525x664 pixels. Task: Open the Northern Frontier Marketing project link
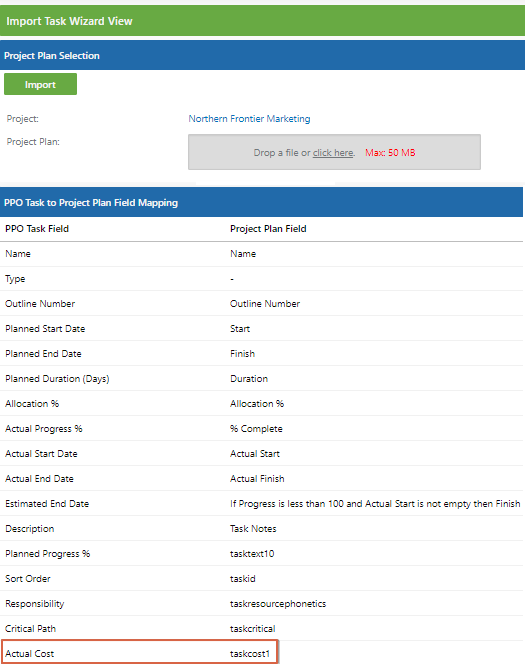point(249,119)
